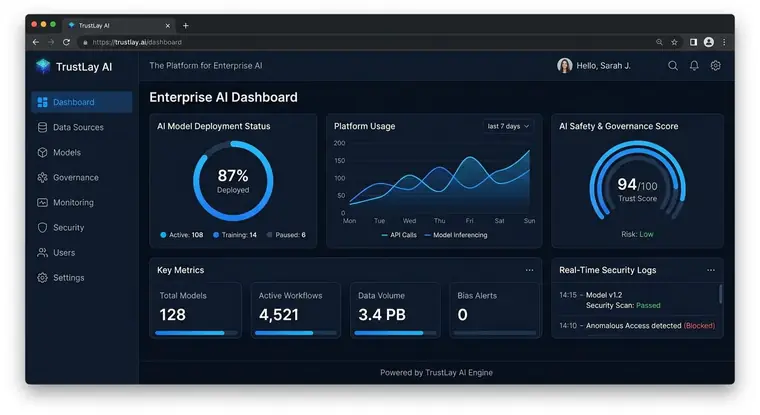This screenshot has width=760, height=415.
Task: Click the Models cube icon
Action: click(43, 153)
